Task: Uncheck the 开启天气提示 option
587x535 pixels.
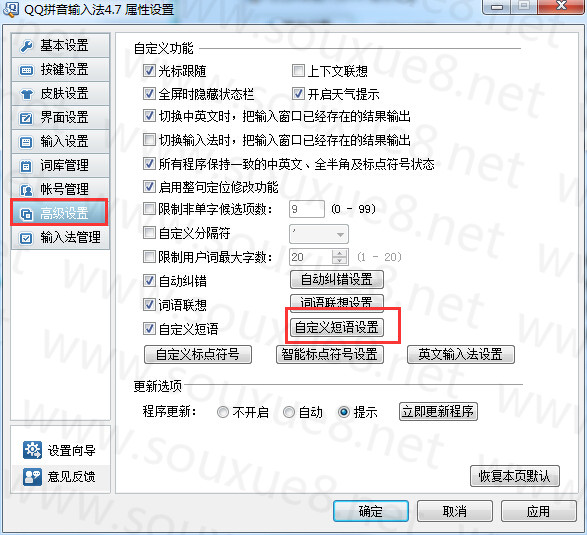Action: coord(298,94)
